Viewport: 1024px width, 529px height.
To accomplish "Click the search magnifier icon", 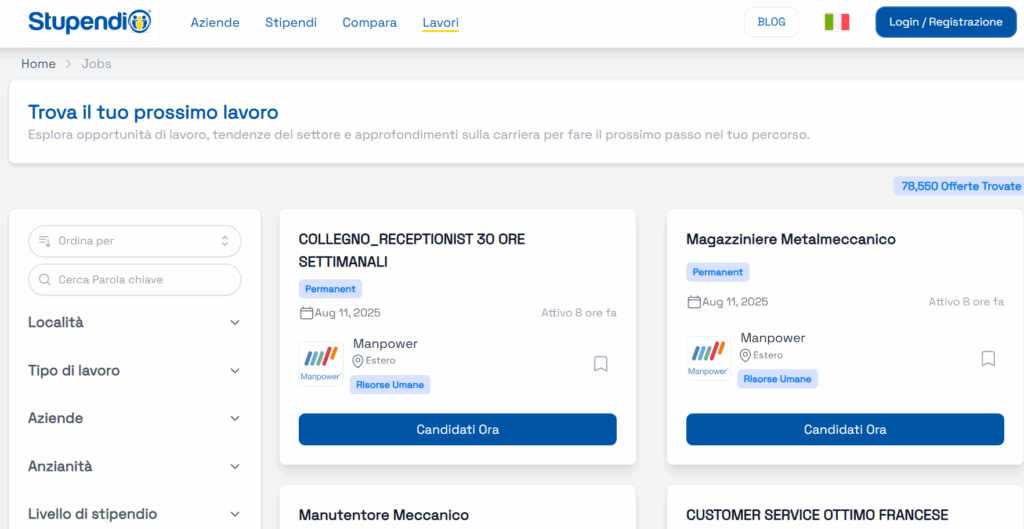I will 45,280.
